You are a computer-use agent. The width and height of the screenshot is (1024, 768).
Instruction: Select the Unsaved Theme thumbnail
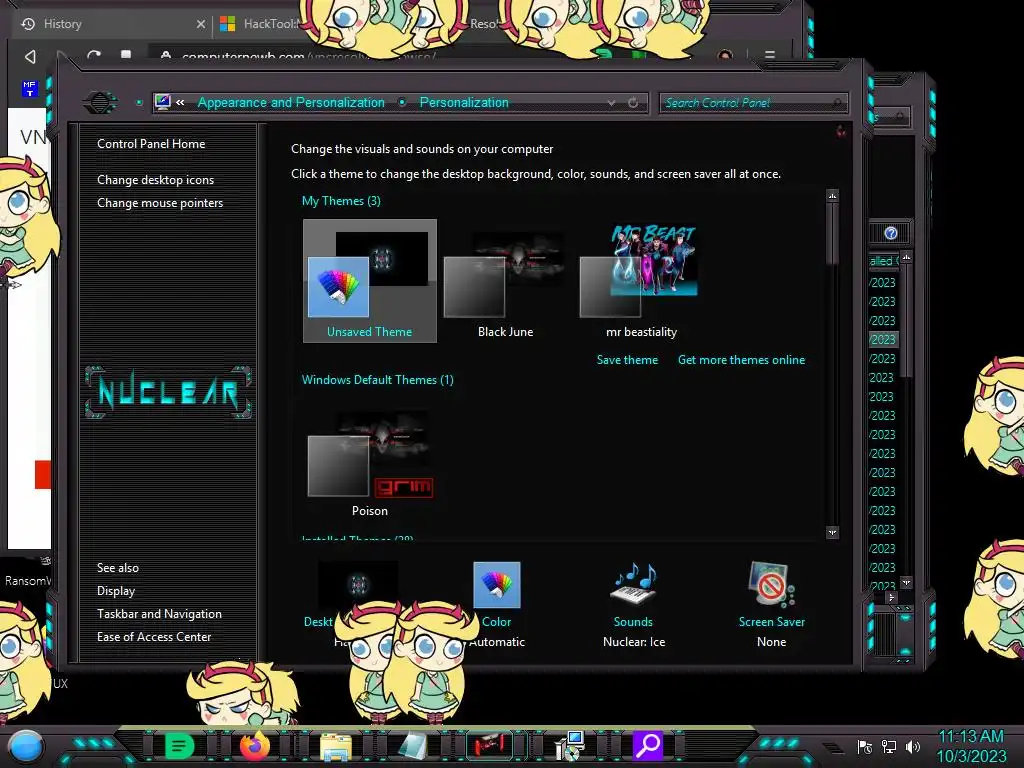370,281
